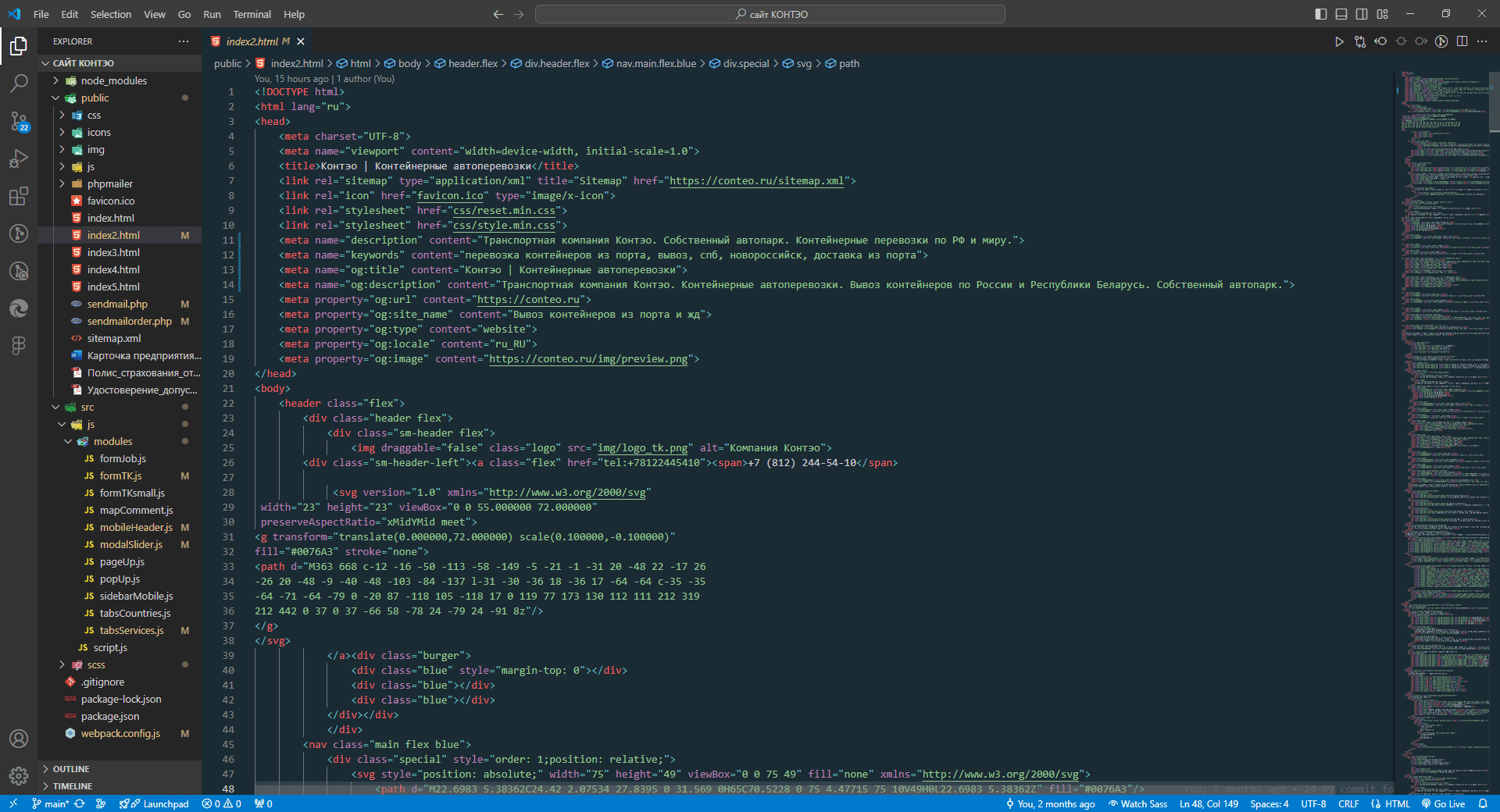The image size is (1500, 812).
Task: Open the Explorer view in the activity bar
Action: [19, 46]
